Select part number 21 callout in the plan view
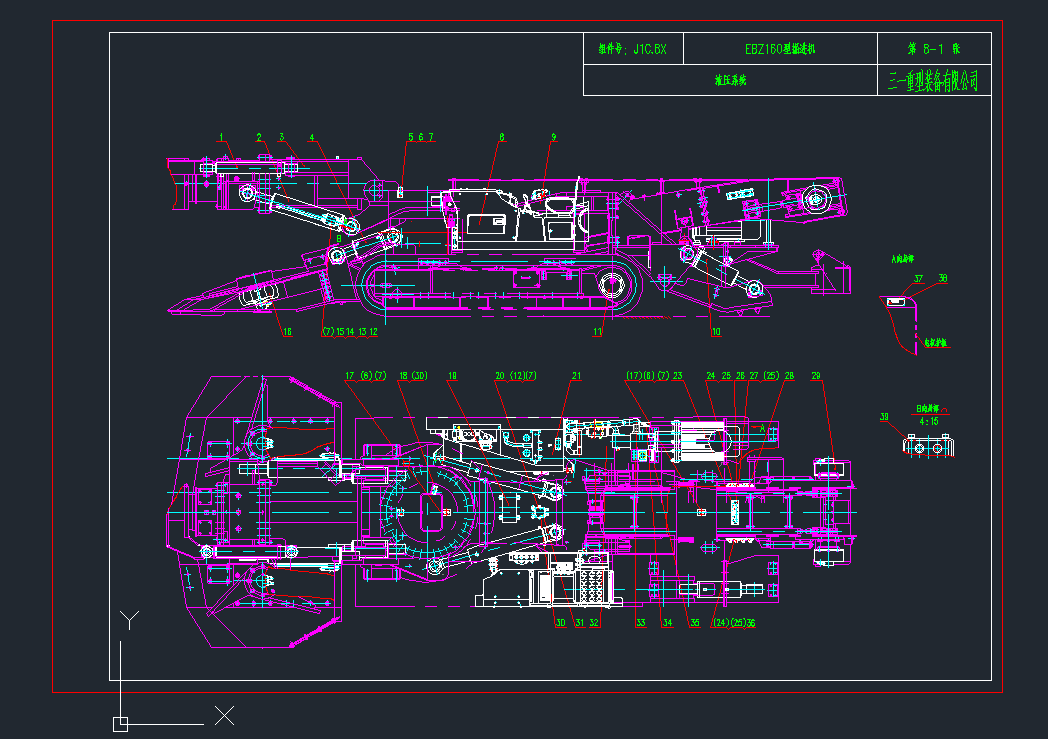 tap(576, 376)
